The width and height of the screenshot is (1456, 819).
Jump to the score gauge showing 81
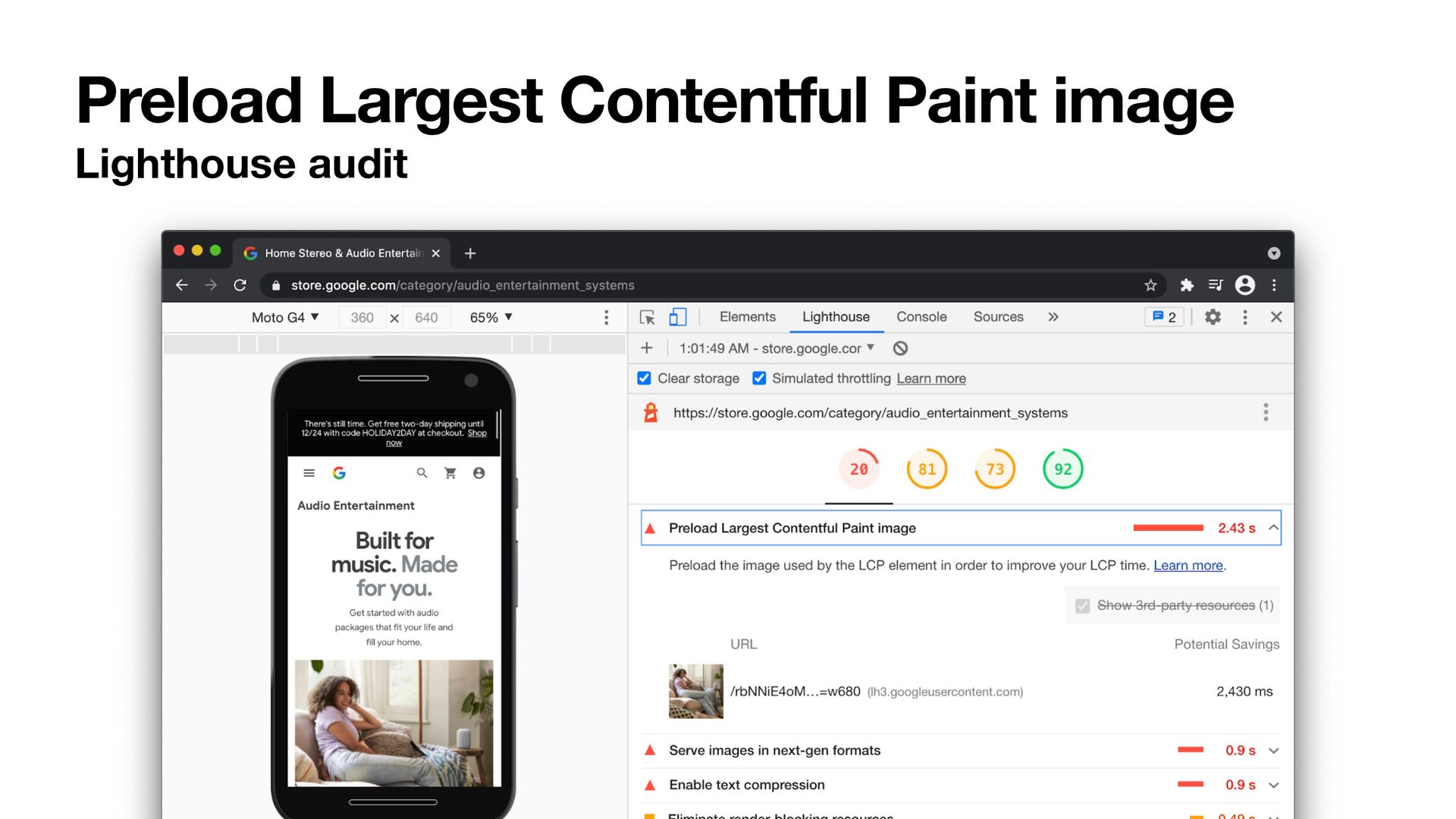927,469
